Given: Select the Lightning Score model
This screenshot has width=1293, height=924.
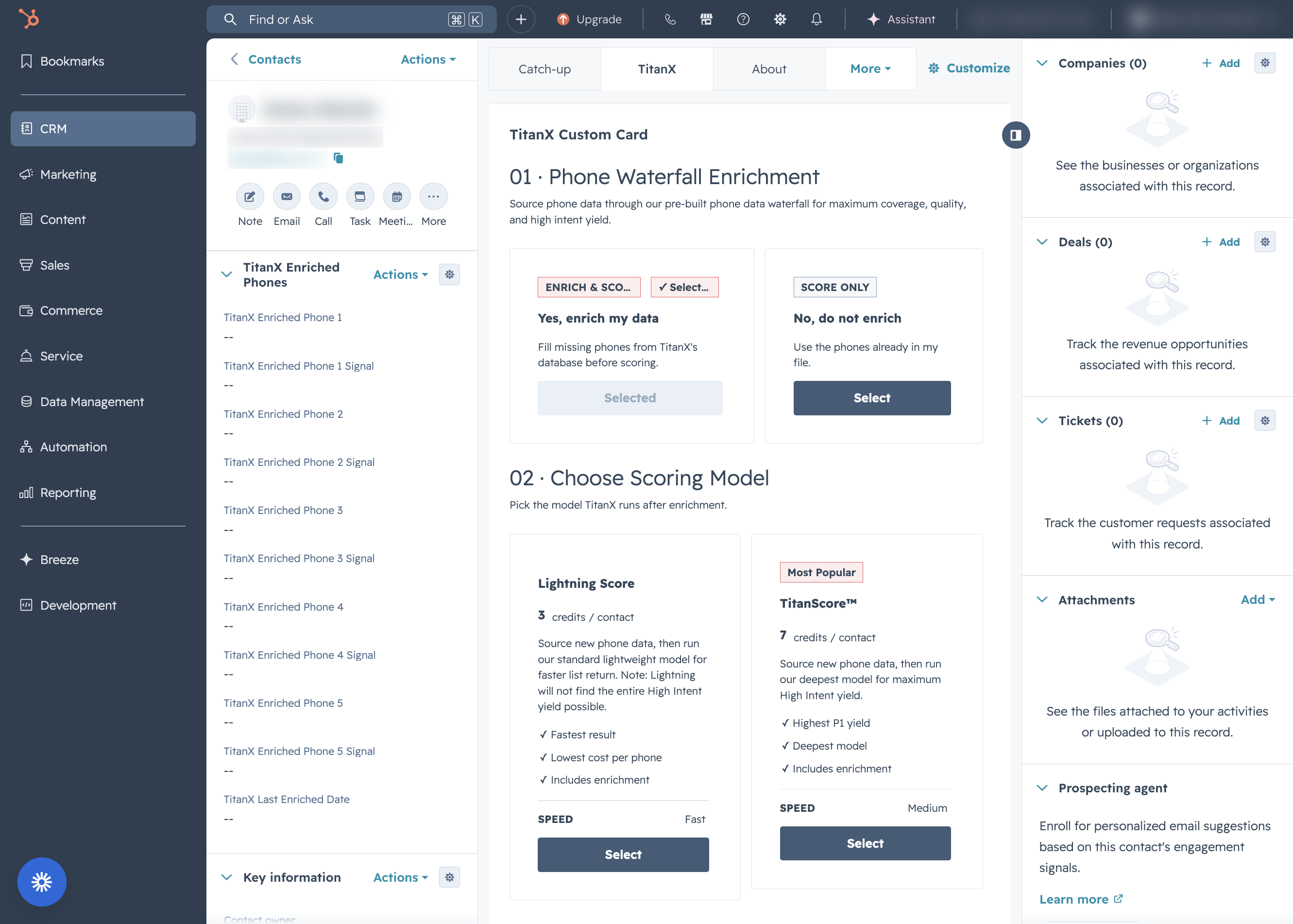Looking at the screenshot, I should coord(623,855).
